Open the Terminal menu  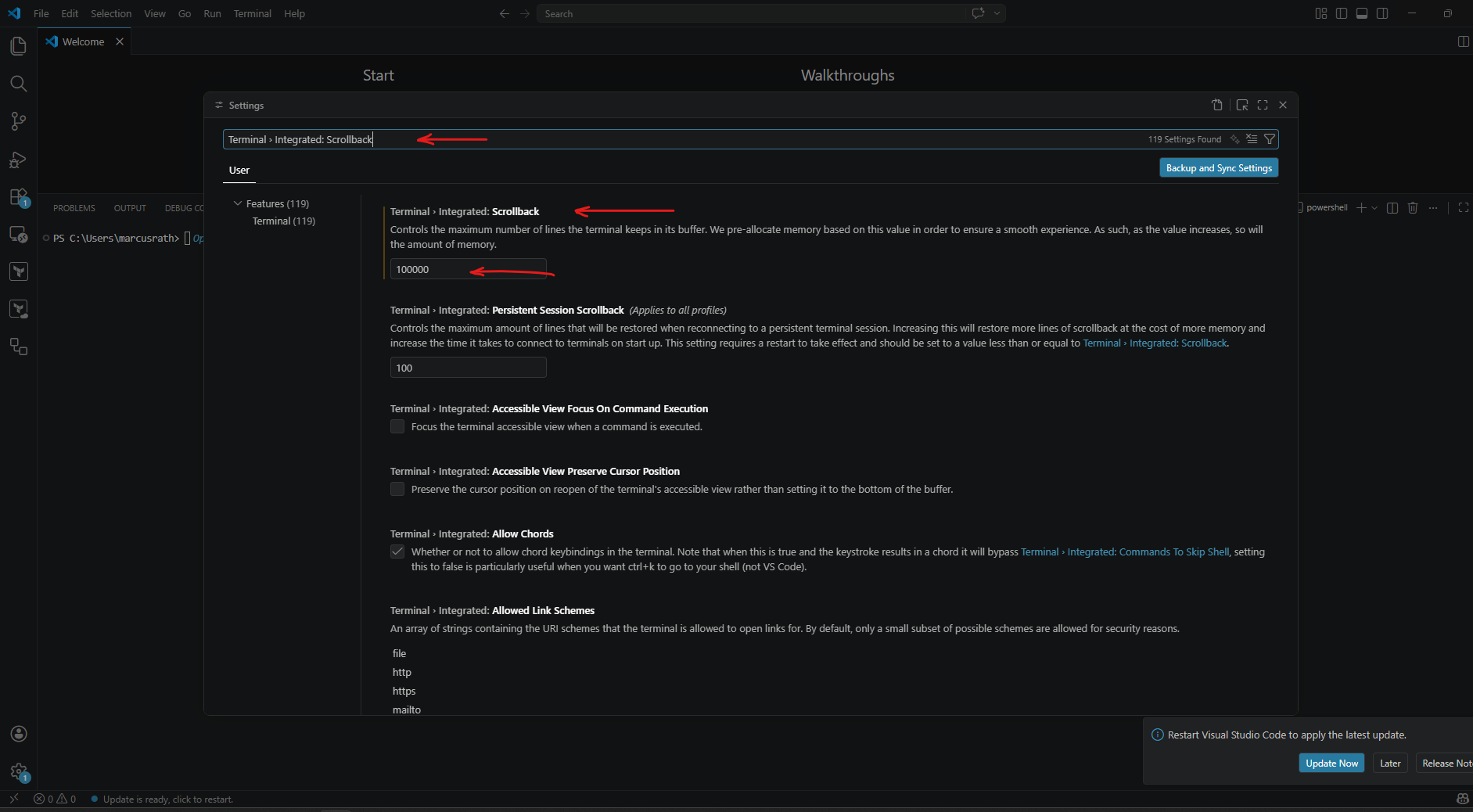pos(253,13)
